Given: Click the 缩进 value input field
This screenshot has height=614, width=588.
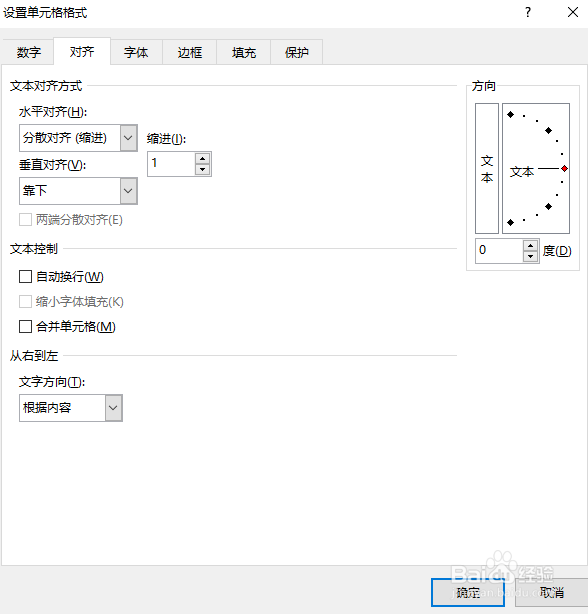Looking at the screenshot, I should tap(171, 164).
